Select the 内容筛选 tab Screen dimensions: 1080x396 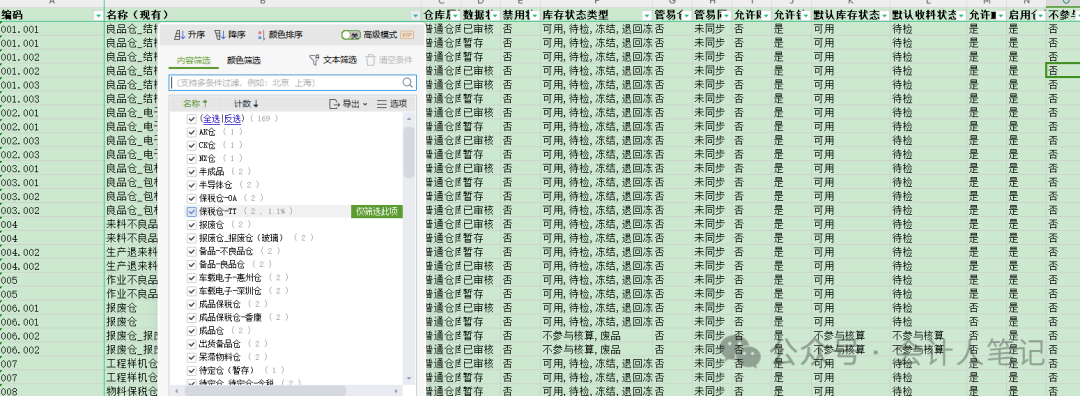(x=193, y=61)
